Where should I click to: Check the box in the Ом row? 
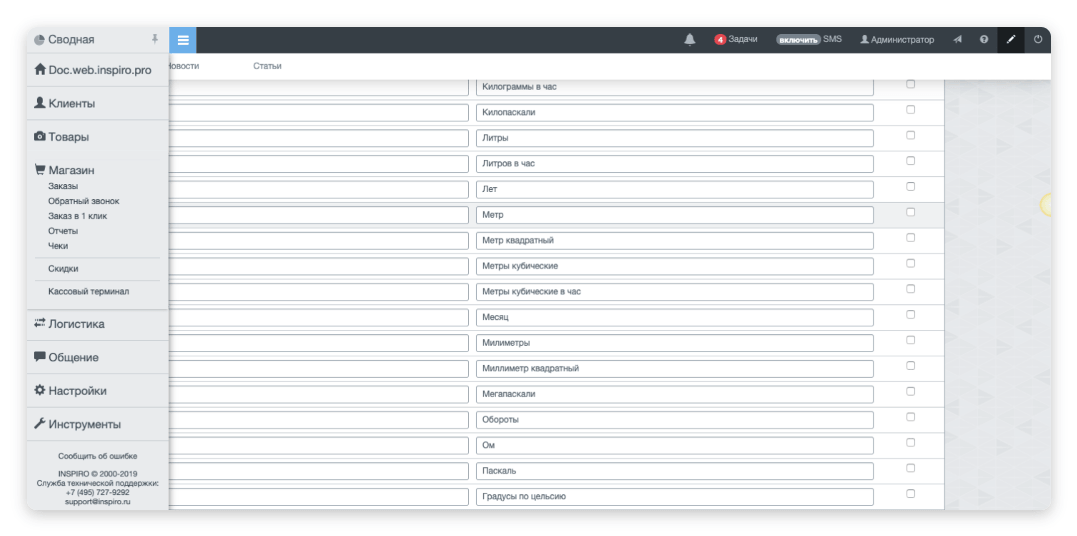click(911, 443)
